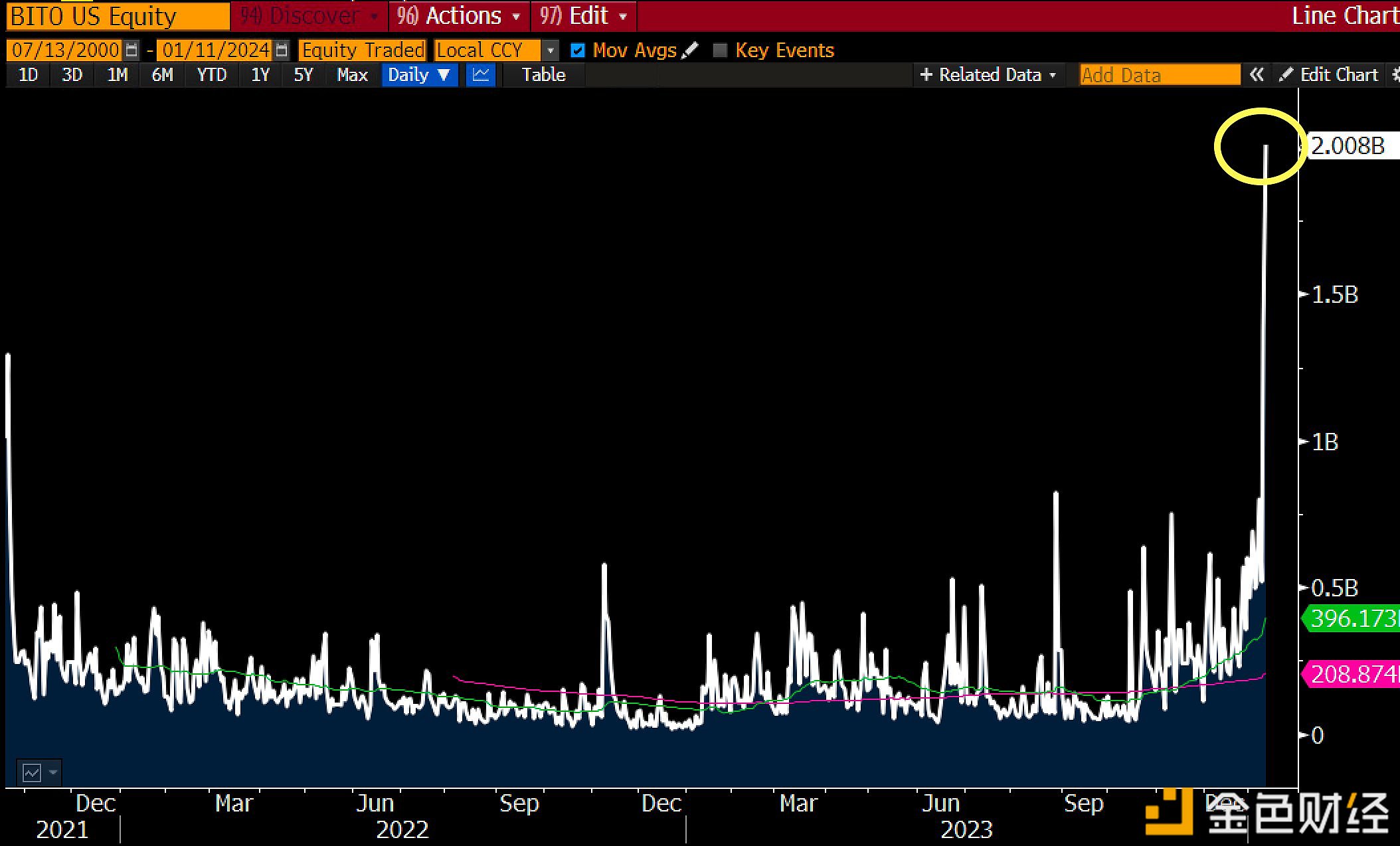This screenshot has width=1400, height=846.
Task: Click the collapse double-chevron icon
Action: pos(1256,75)
